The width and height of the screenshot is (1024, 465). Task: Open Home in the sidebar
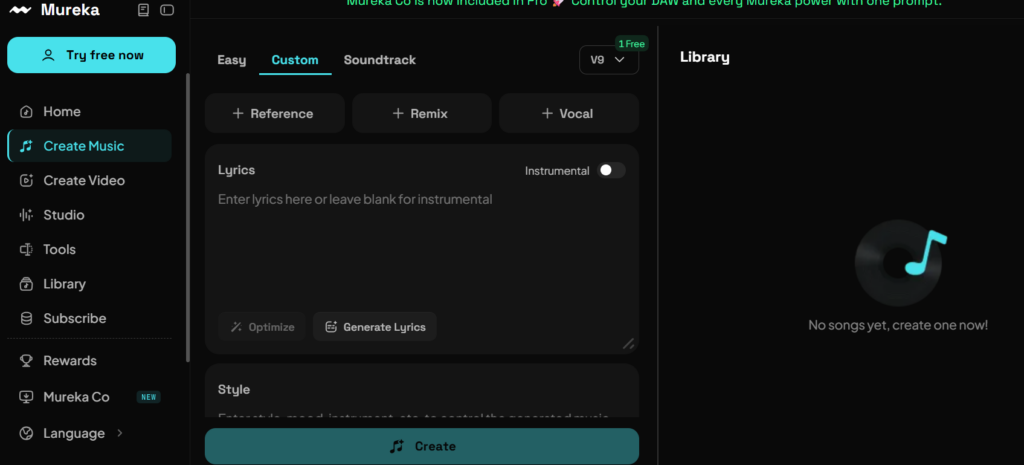point(89,112)
